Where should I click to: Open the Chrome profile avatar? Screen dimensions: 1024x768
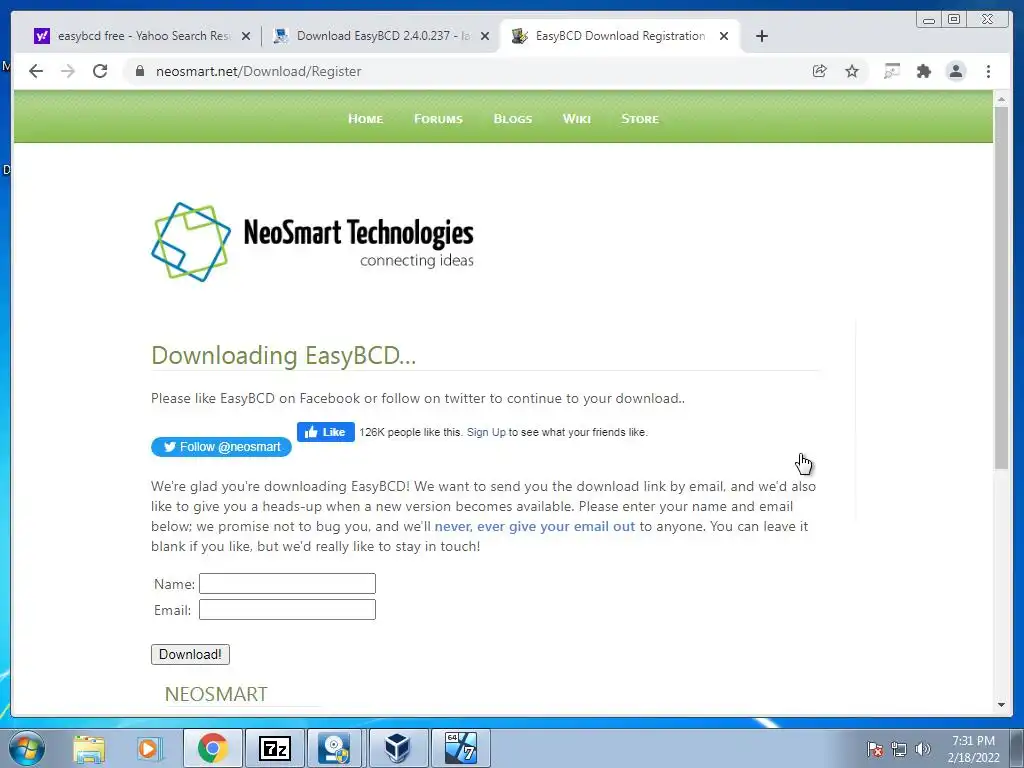pyautogui.click(x=955, y=71)
